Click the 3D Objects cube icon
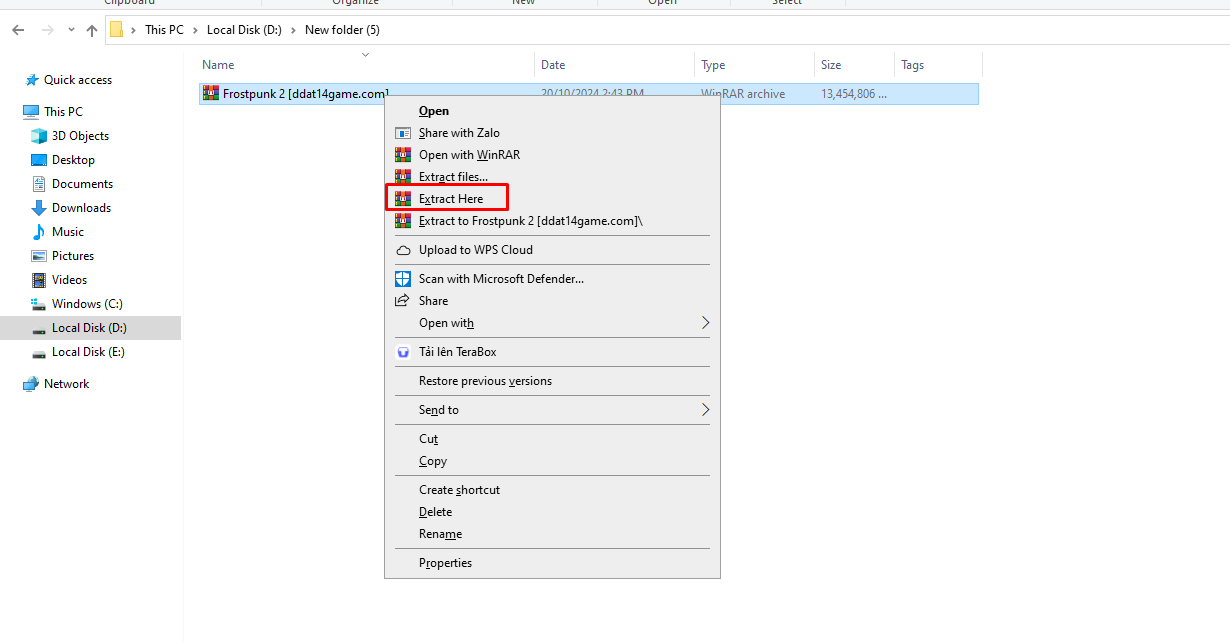The height and width of the screenshot is (642, 1230). (x=39, y=136)
